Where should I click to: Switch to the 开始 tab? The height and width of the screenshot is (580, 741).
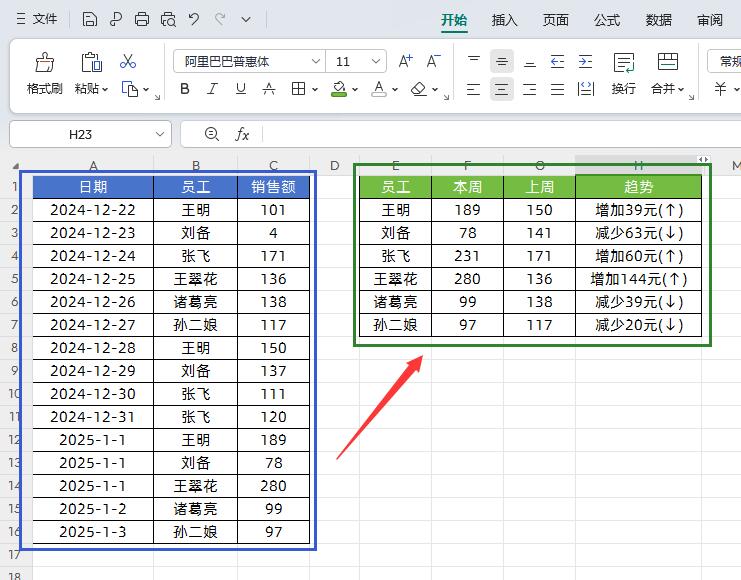point(454,20)
